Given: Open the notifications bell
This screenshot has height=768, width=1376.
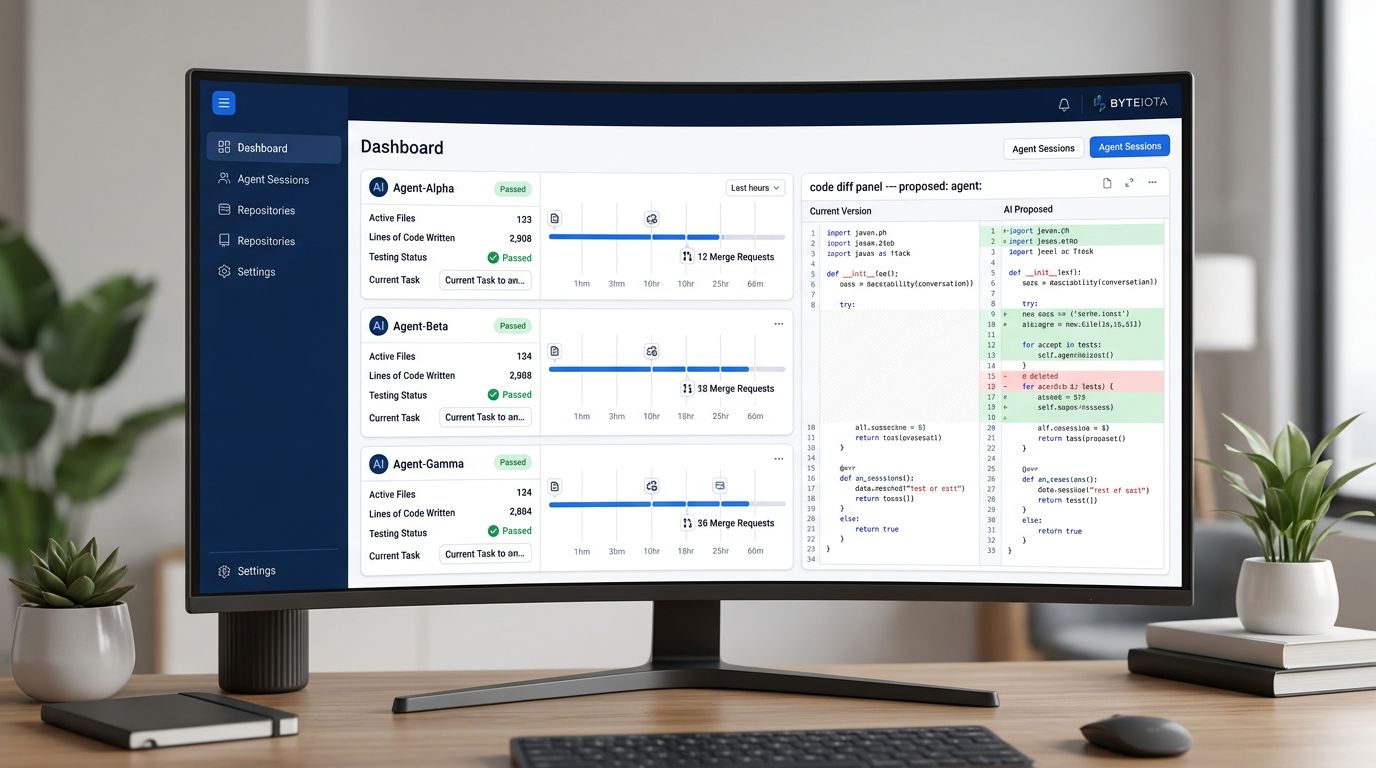Looking at the screenshot, I should click(x=1064, y=104).
